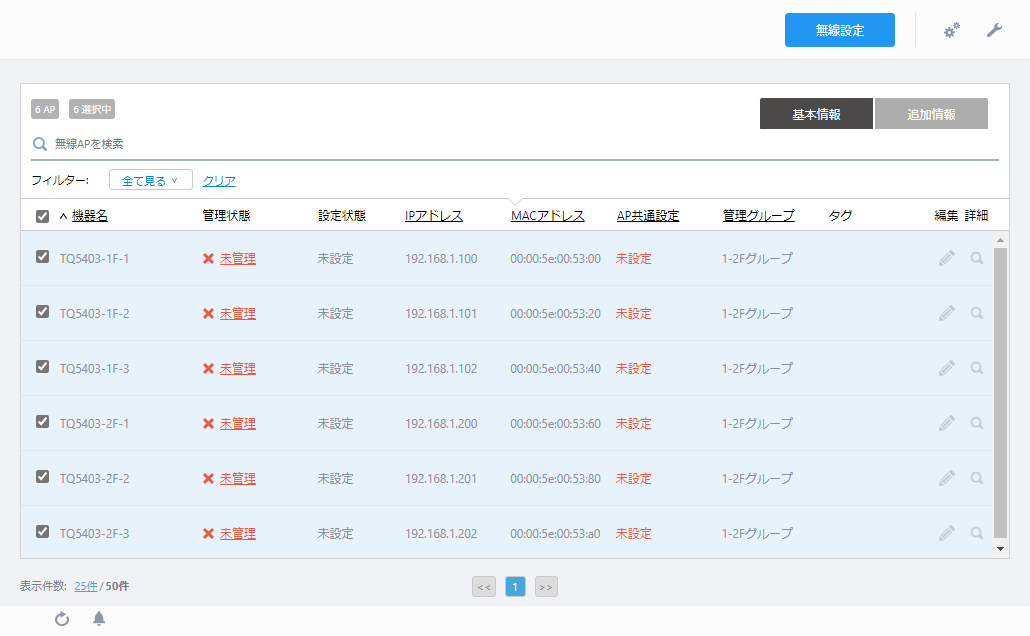Image resolution: width=1030 pixels, height=636 pixels.
Task: View details of TQ5403-2F-3 magnifier
Action: pos(977,533)
